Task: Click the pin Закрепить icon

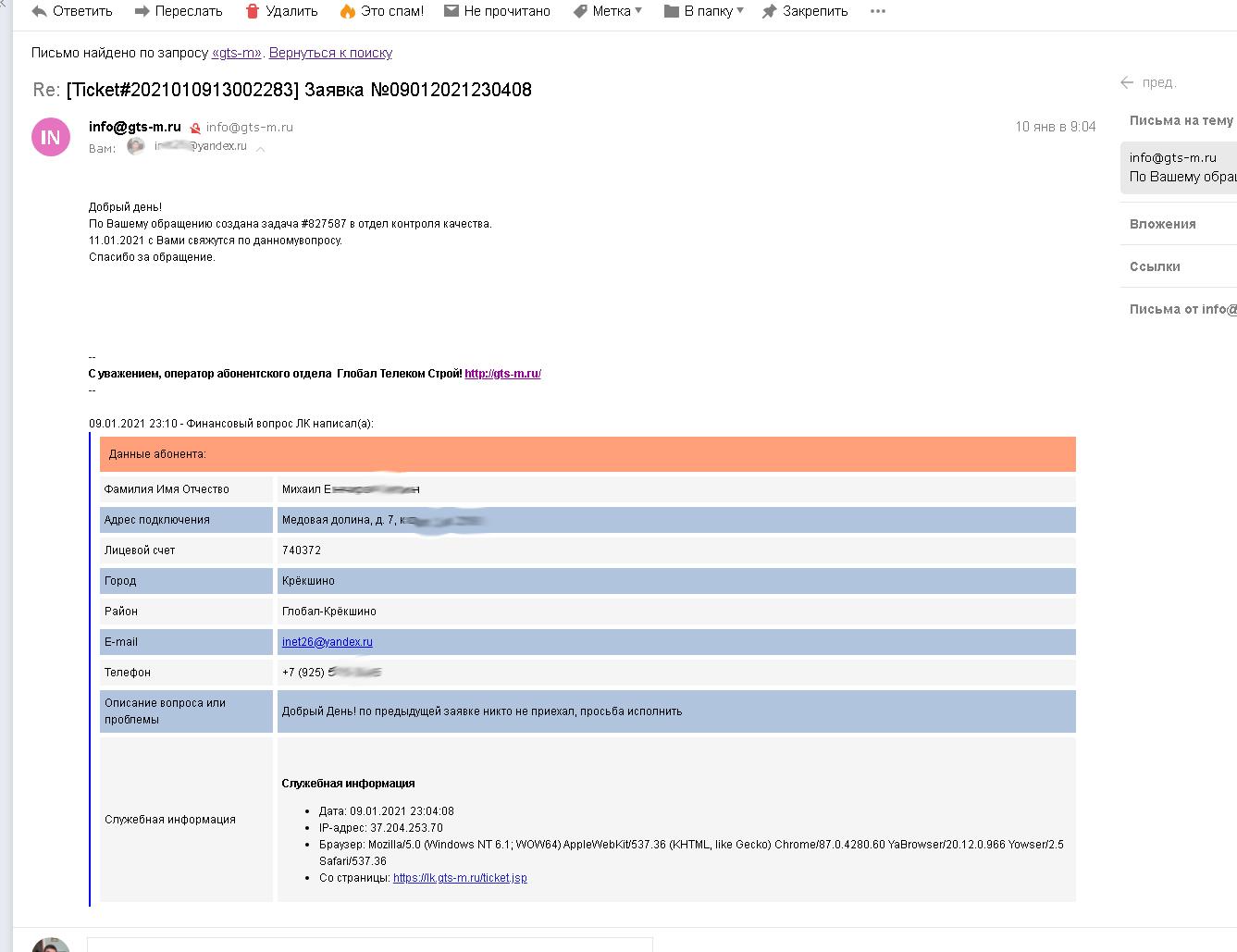Action: 769,11
